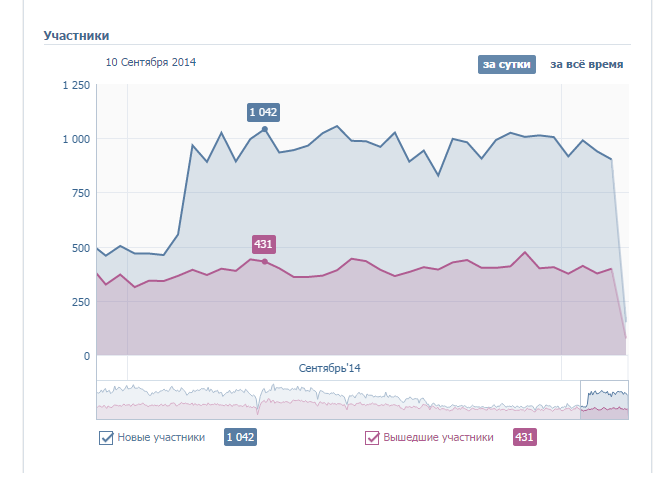This screenshot has width=660, height=496.
Task: Click the highlighted range window in overview strip
Action: (x=604, y=401)
